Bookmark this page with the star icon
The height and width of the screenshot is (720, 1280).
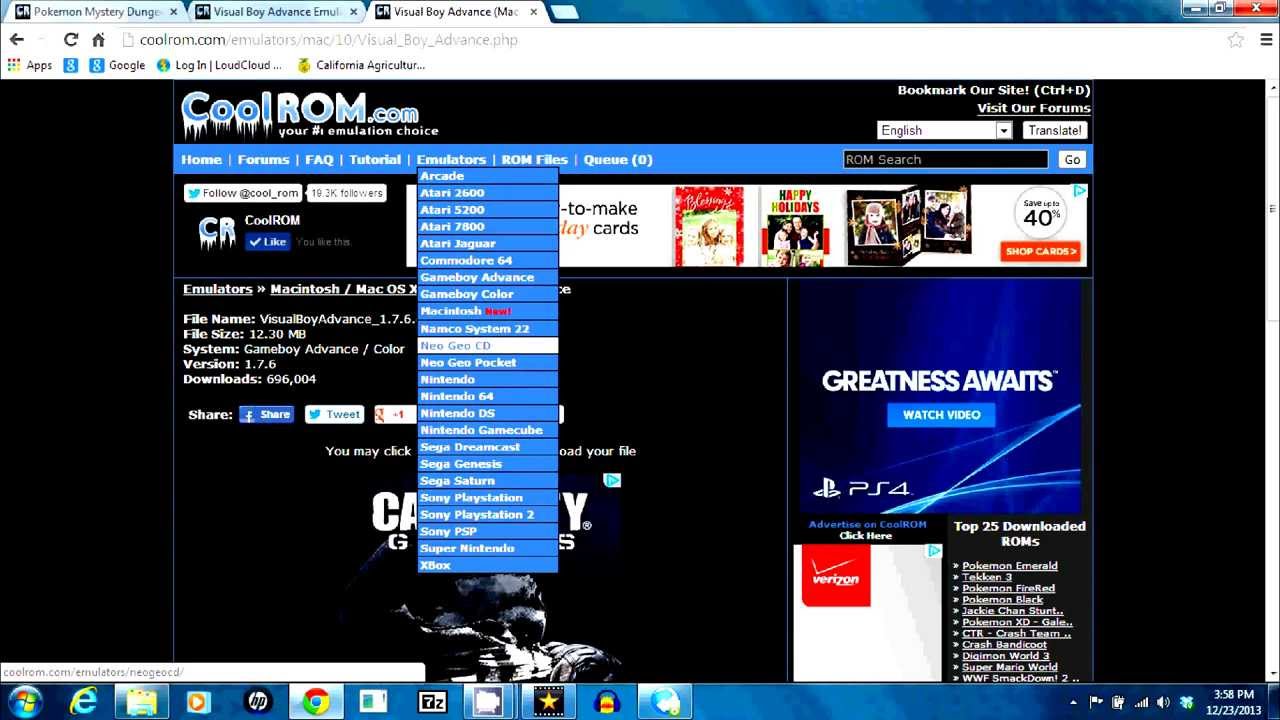[1236, 40]
